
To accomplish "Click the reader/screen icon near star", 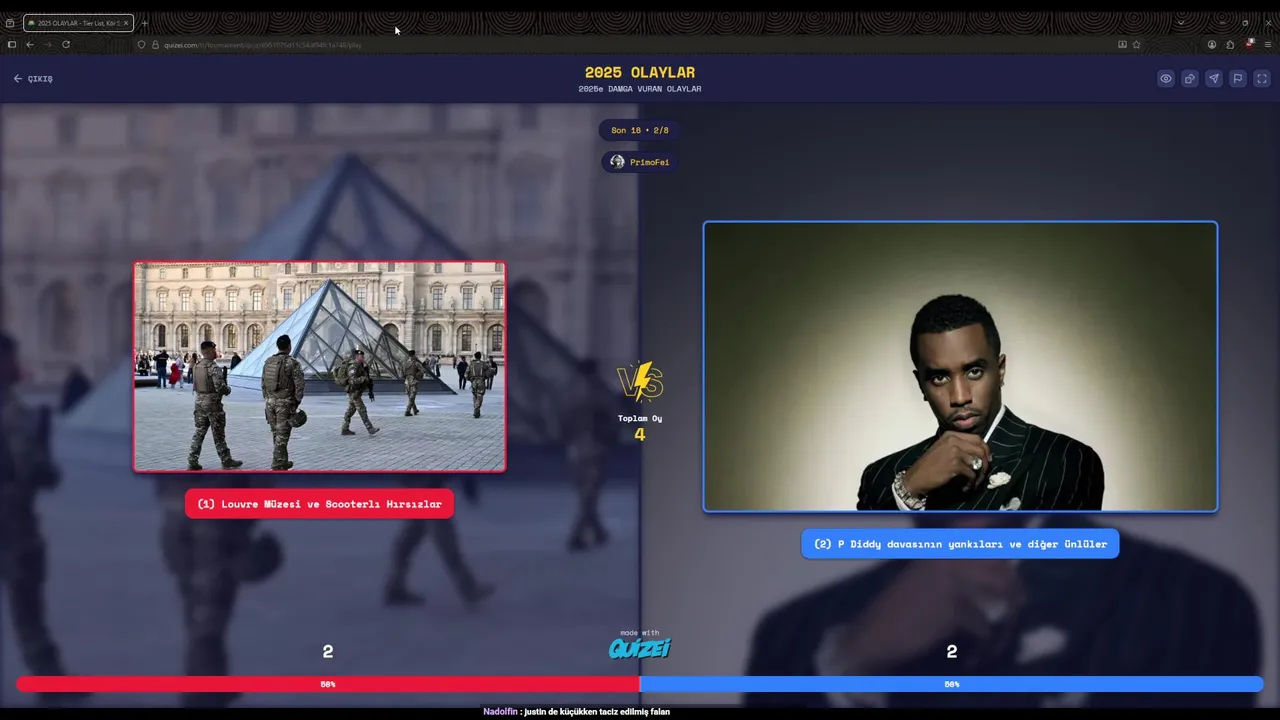I will (x=1122, y=44).
